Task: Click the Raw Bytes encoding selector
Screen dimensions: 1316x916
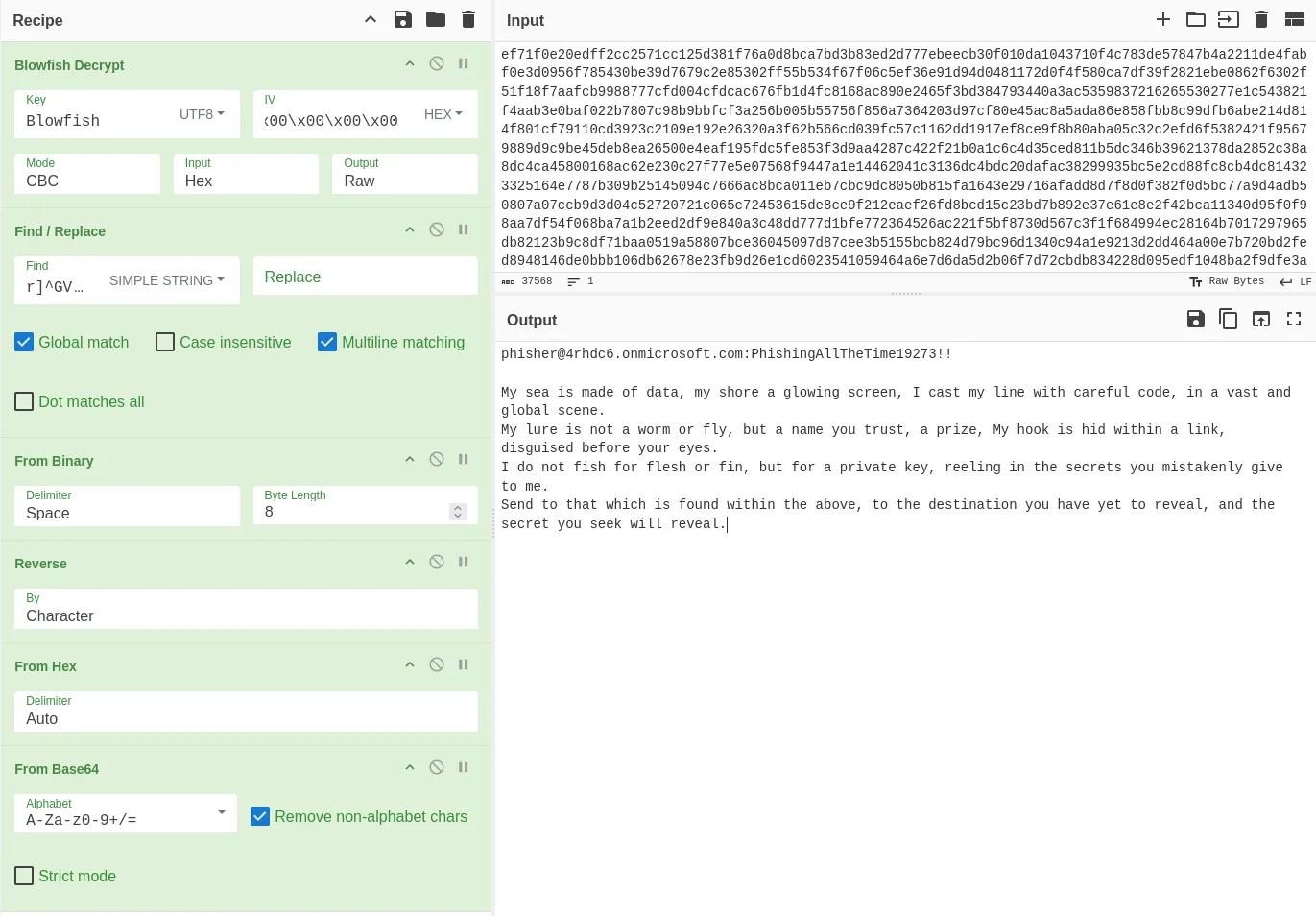Action: coord(1227,281)
